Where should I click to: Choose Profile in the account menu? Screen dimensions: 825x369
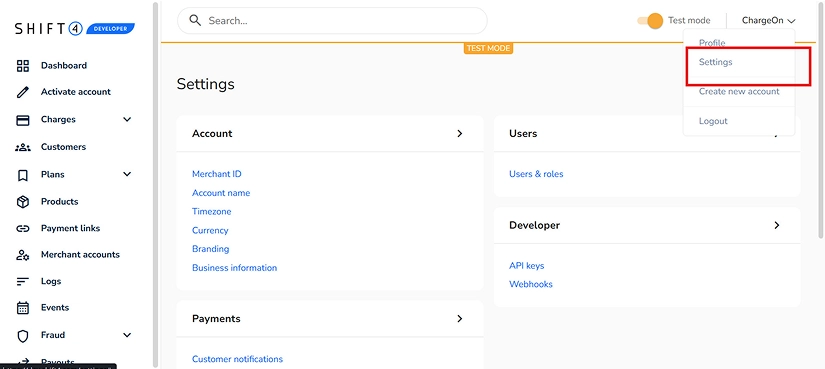click(x=712, y=43)
